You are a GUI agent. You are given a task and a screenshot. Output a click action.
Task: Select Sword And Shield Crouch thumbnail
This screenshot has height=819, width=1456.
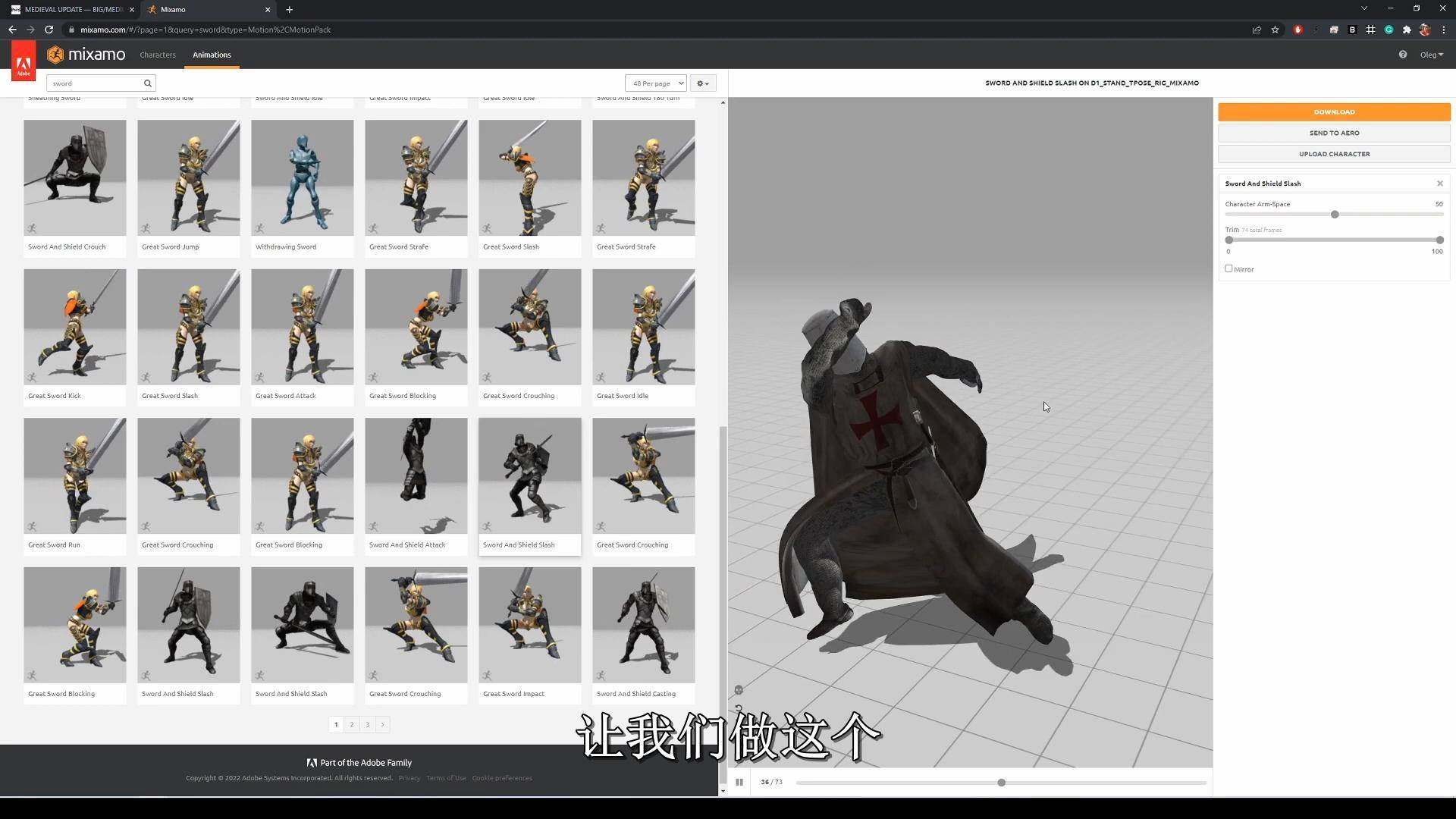(x=75, y=177)
